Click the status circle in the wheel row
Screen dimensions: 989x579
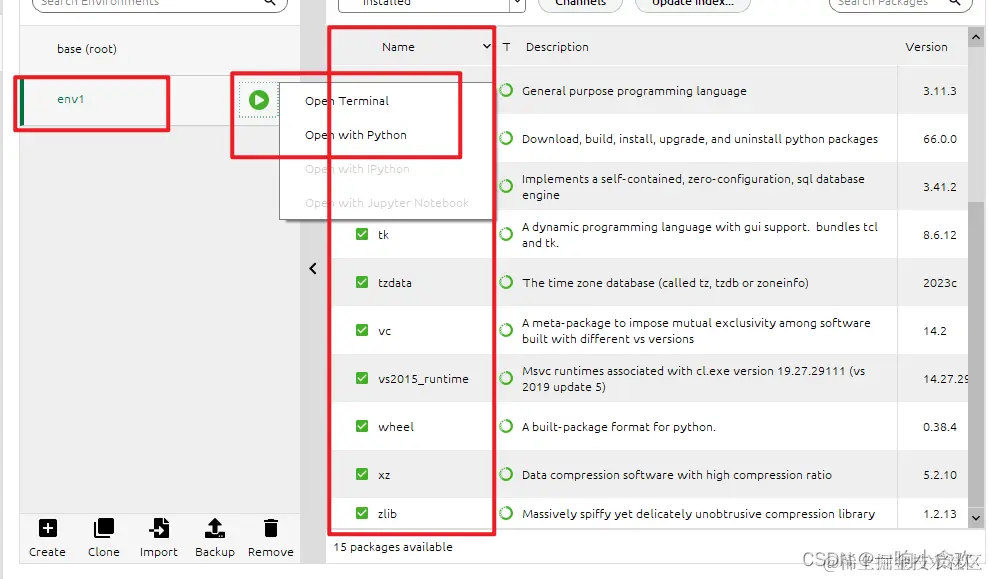506,426
